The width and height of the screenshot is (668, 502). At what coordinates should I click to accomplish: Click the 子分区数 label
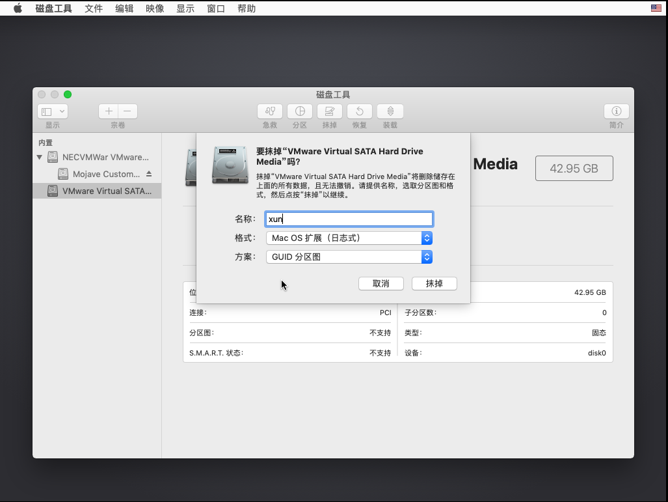click(420, 313)
